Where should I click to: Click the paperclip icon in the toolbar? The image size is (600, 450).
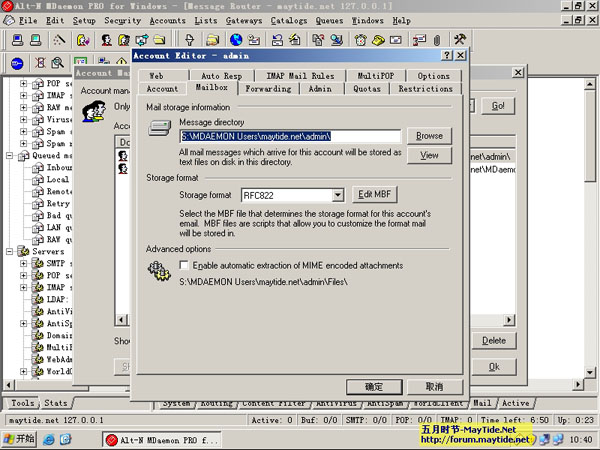point(436,41)
